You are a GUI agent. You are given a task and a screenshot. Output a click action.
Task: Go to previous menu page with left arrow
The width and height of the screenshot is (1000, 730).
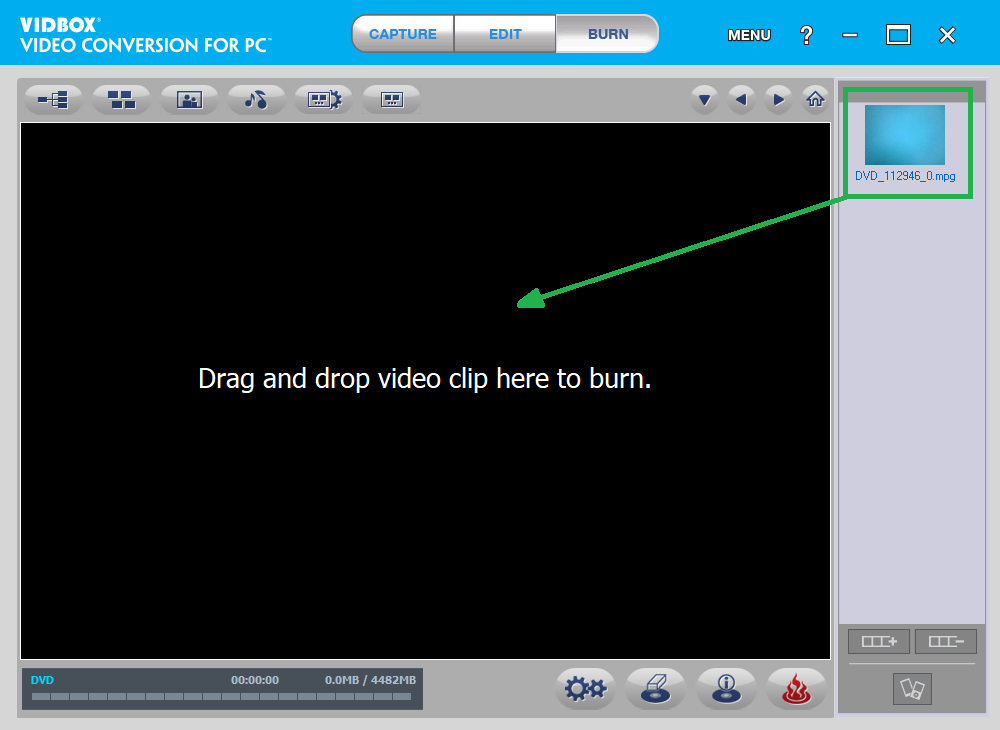click(741, 99)
